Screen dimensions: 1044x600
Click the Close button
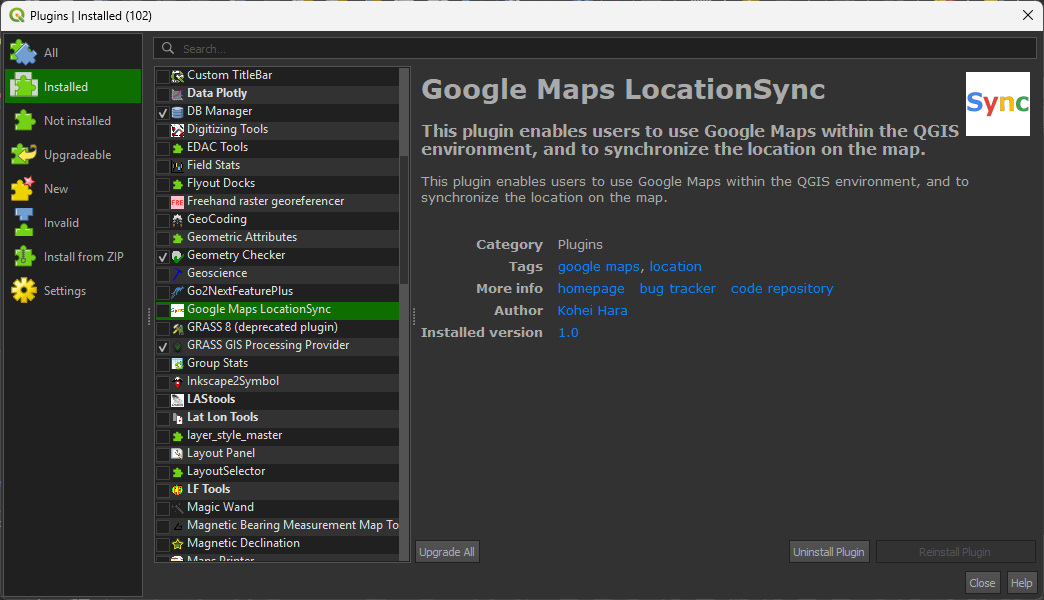982,583
